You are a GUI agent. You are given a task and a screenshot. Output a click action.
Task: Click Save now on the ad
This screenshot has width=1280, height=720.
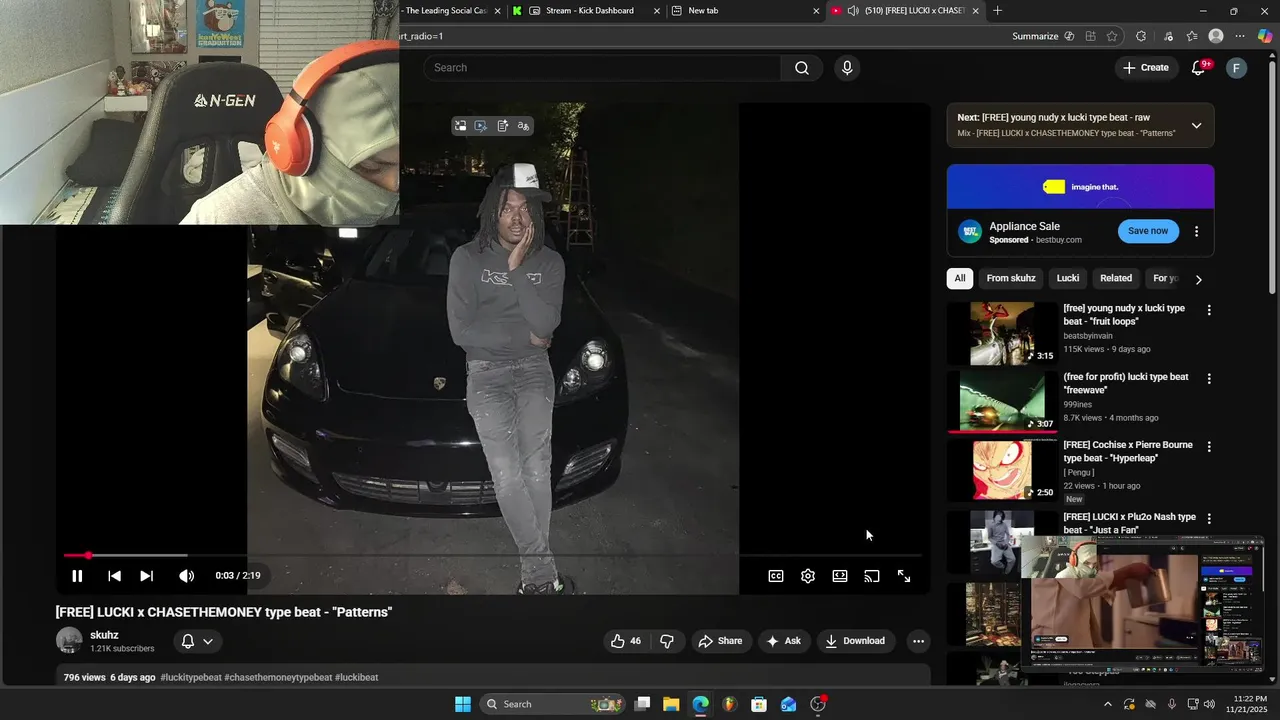coord(1148,231)
